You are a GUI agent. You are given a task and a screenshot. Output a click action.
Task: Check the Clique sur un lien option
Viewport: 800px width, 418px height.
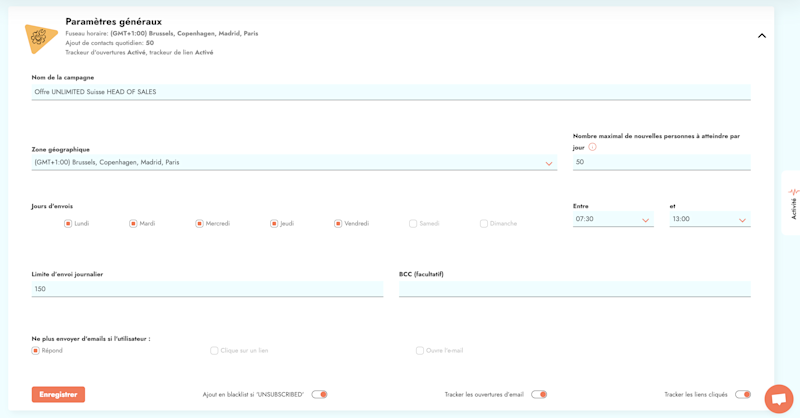pyautogui.click(x=214, y=351)
